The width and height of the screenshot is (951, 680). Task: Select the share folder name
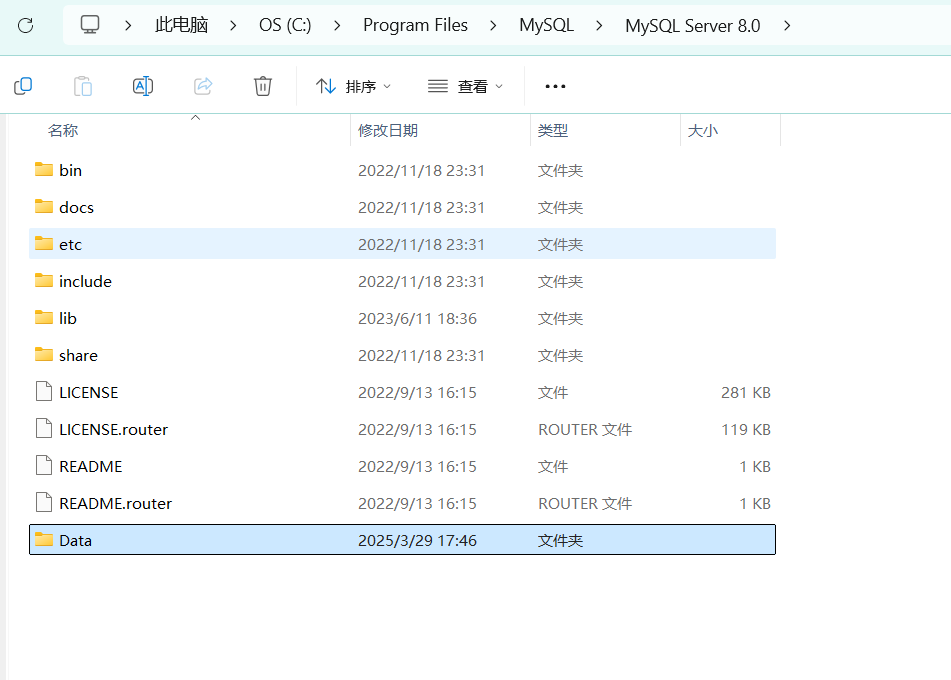pos(78,355)
